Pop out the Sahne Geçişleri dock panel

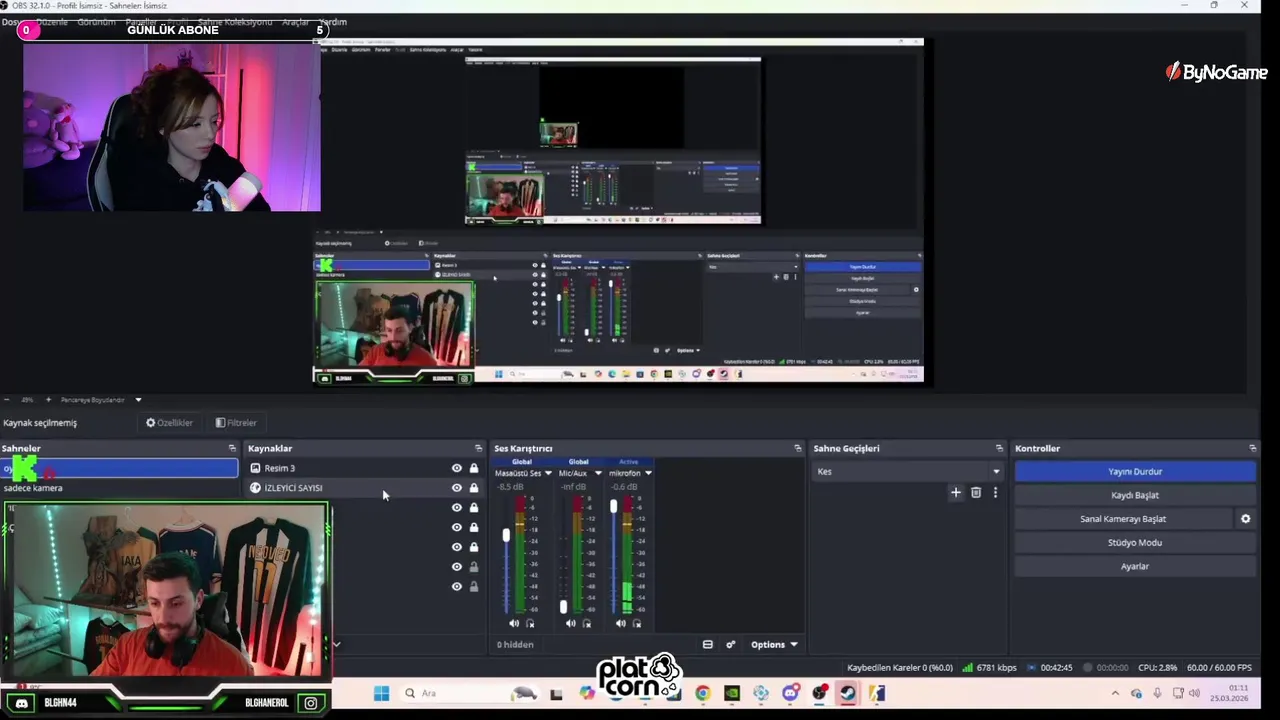pyautogui.click(x=999, y=448)
